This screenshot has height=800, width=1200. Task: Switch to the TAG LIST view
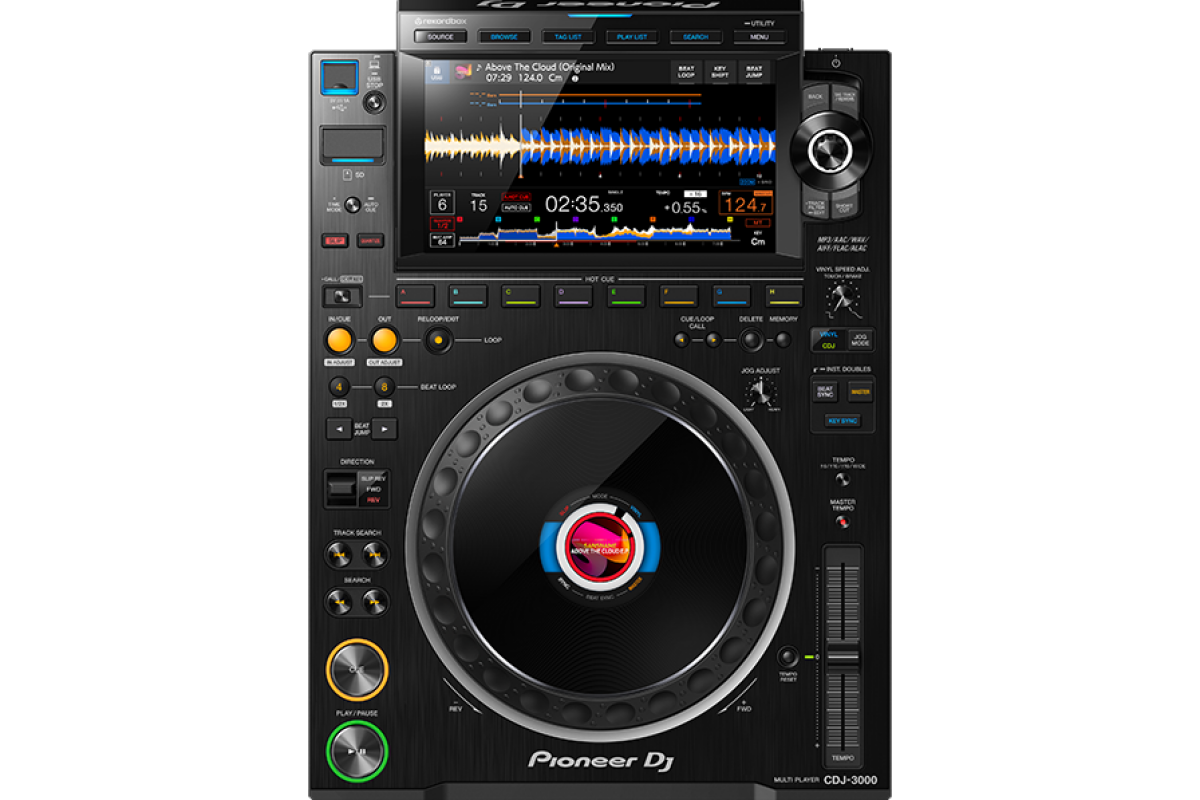[568, 37]
